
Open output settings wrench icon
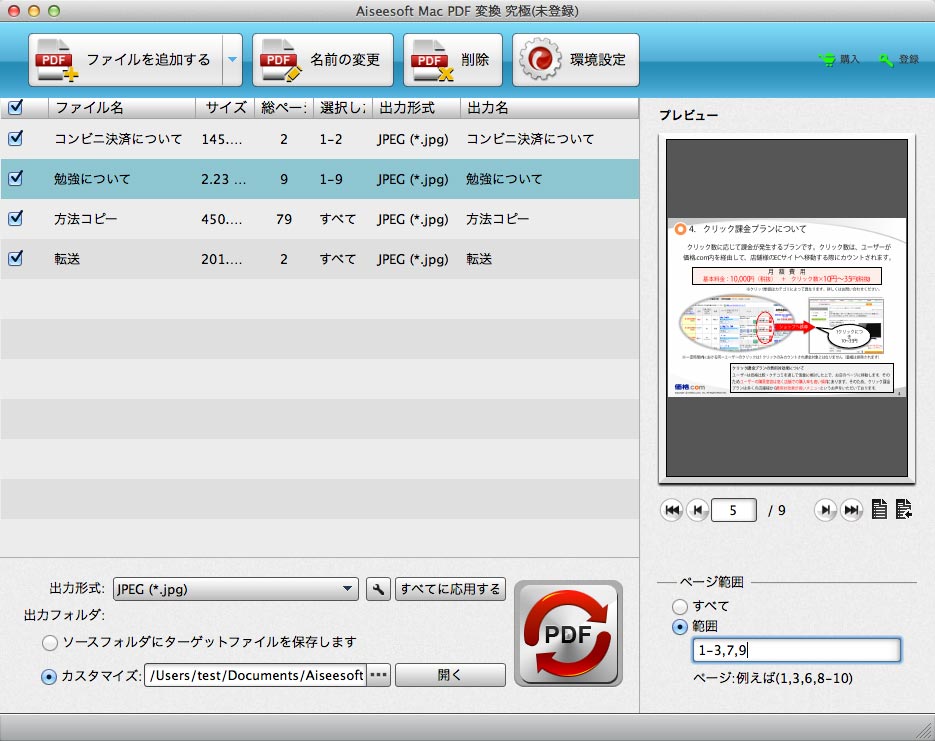[x=378, y=589]
